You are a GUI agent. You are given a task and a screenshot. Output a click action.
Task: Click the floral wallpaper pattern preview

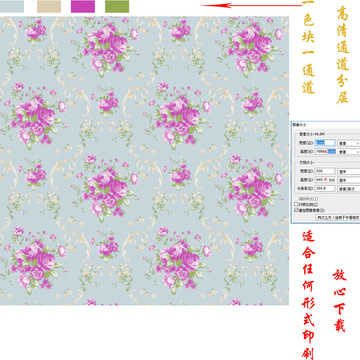click(144, 161)
